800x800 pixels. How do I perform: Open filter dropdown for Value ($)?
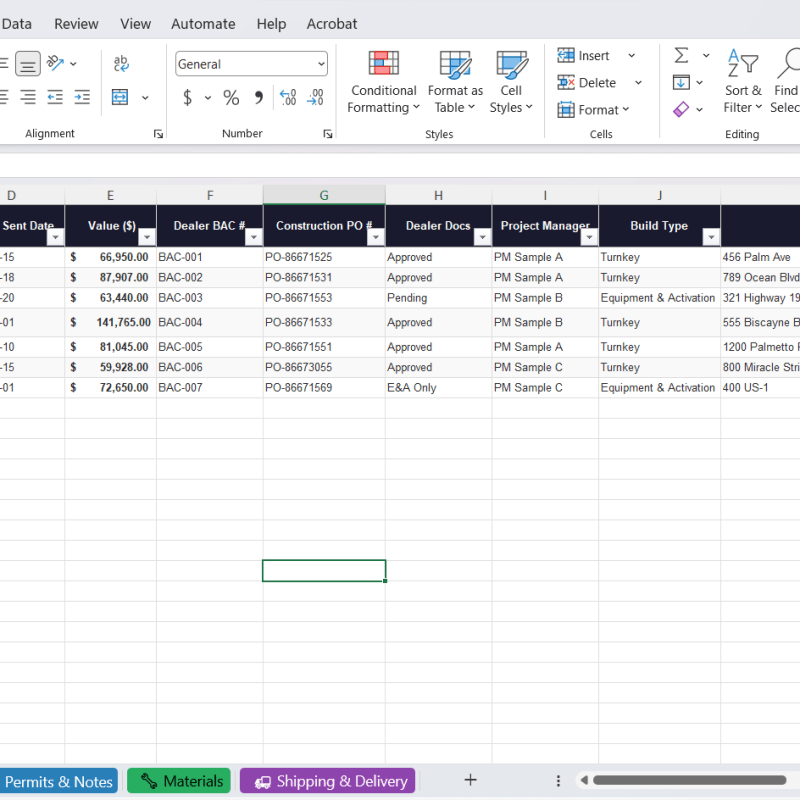tap(147, 237)
